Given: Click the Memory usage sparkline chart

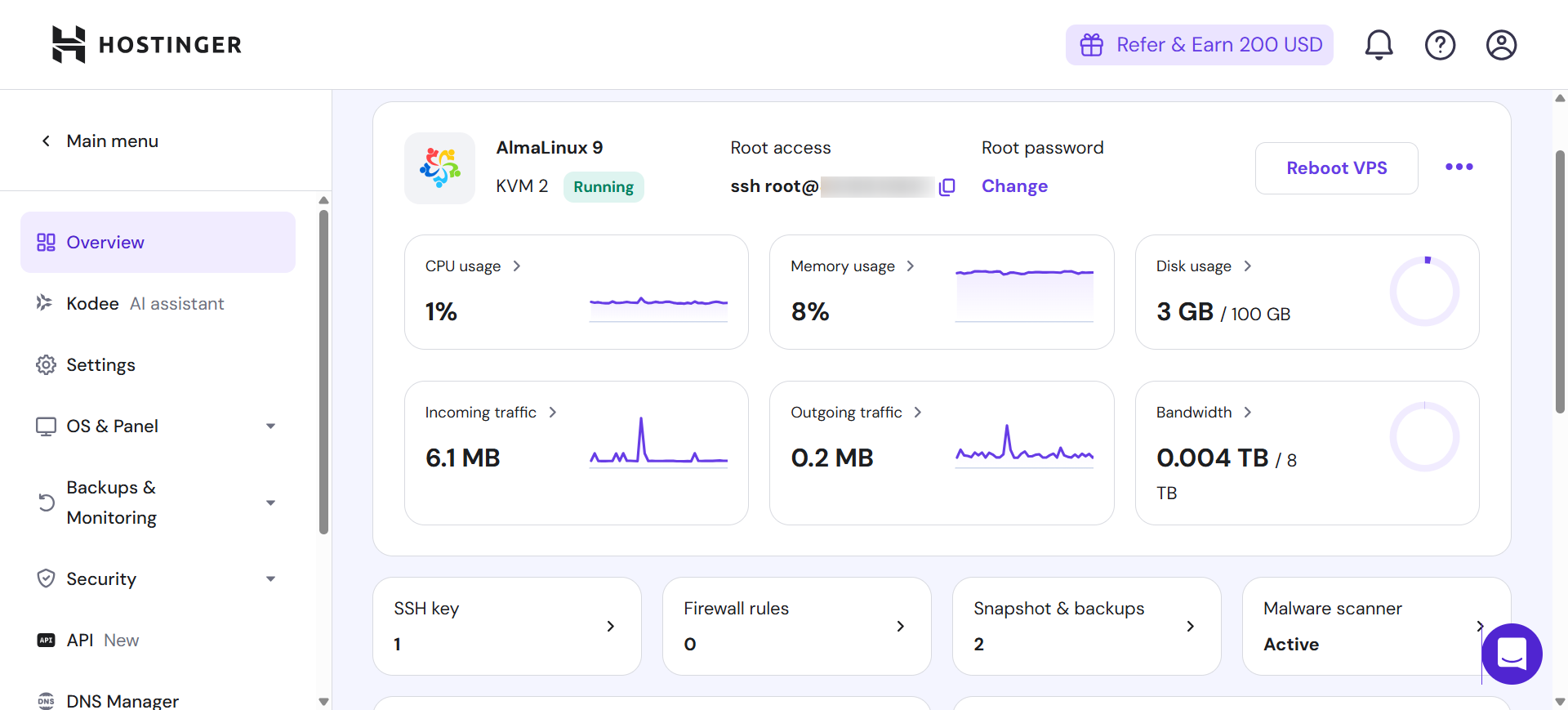Looking at the screenshot, I should pyautogui.click(x=1024, y=295).
